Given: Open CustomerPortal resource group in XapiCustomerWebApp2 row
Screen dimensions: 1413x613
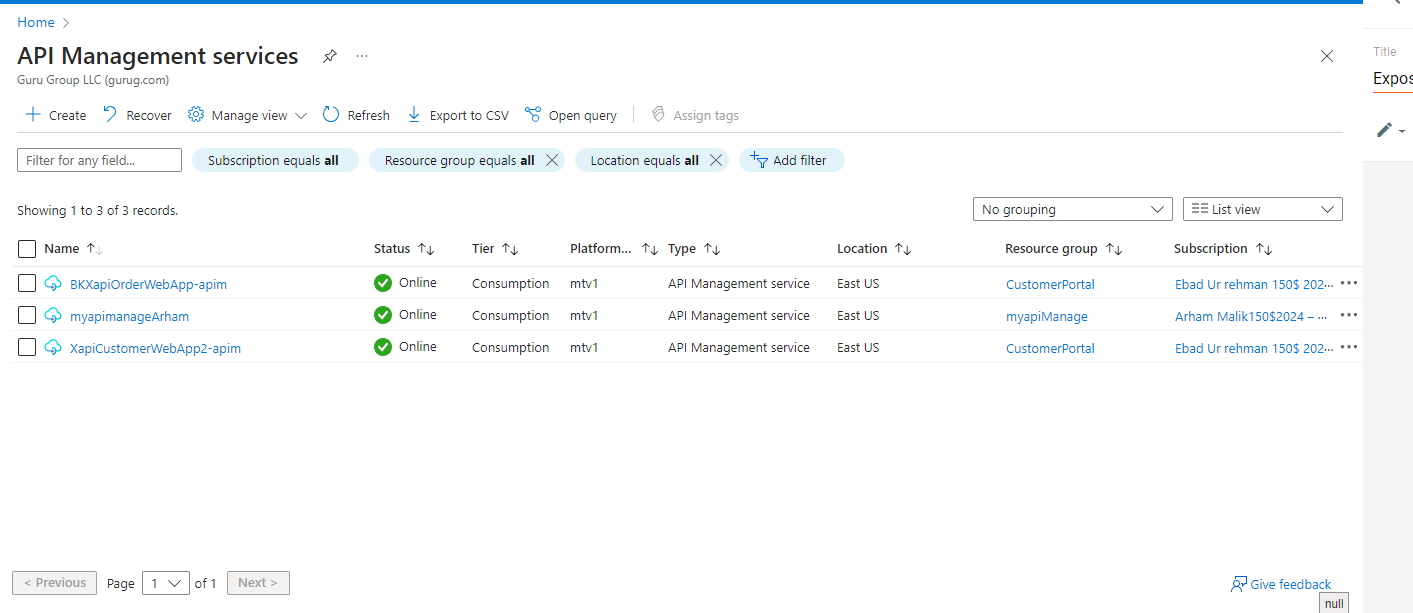Looking at the screenshot, I should tap(1050, 348).
